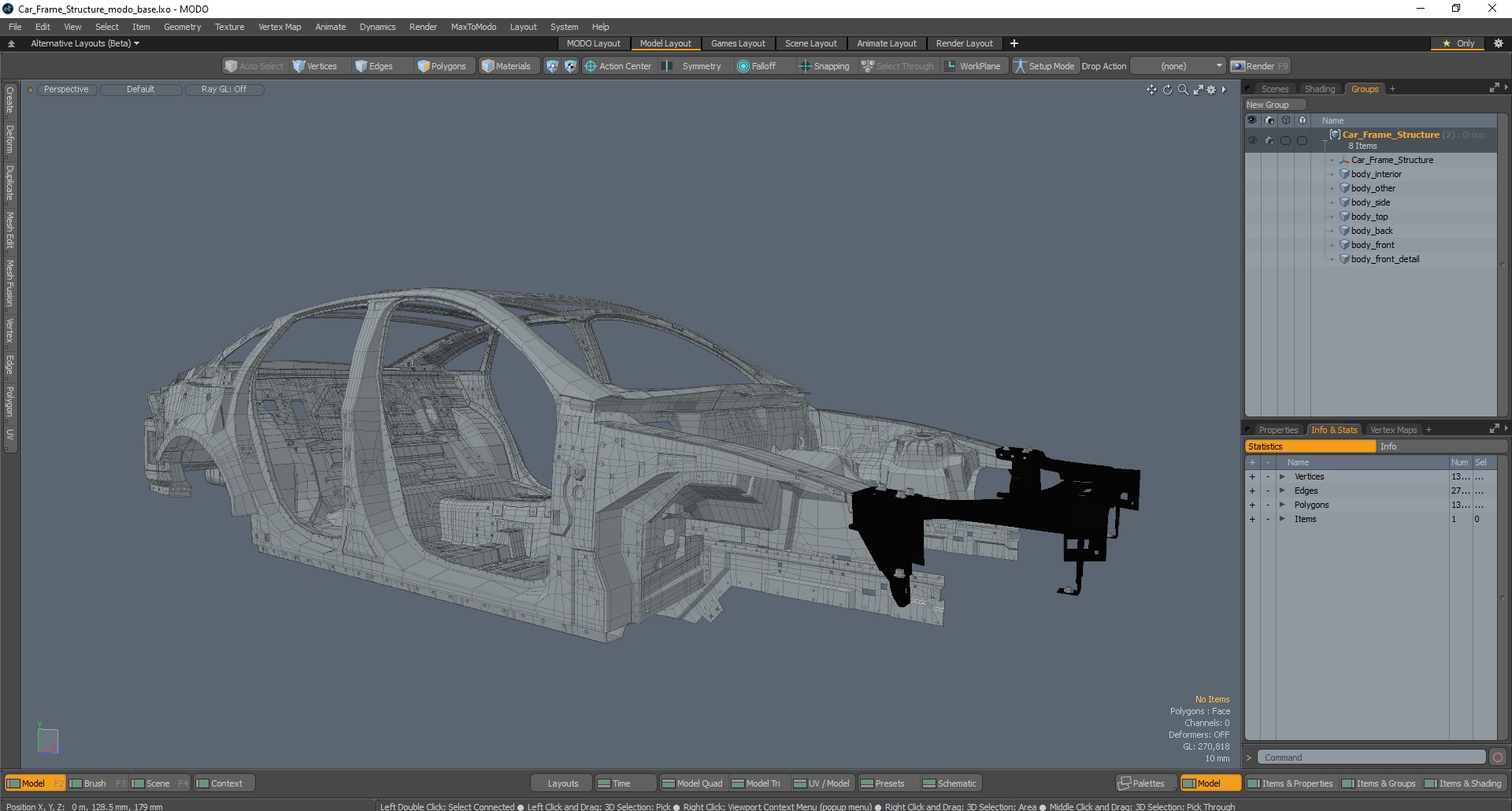Open the Drop Action dropdown
The image size is (1512, 811).
tap(1178, 66)
